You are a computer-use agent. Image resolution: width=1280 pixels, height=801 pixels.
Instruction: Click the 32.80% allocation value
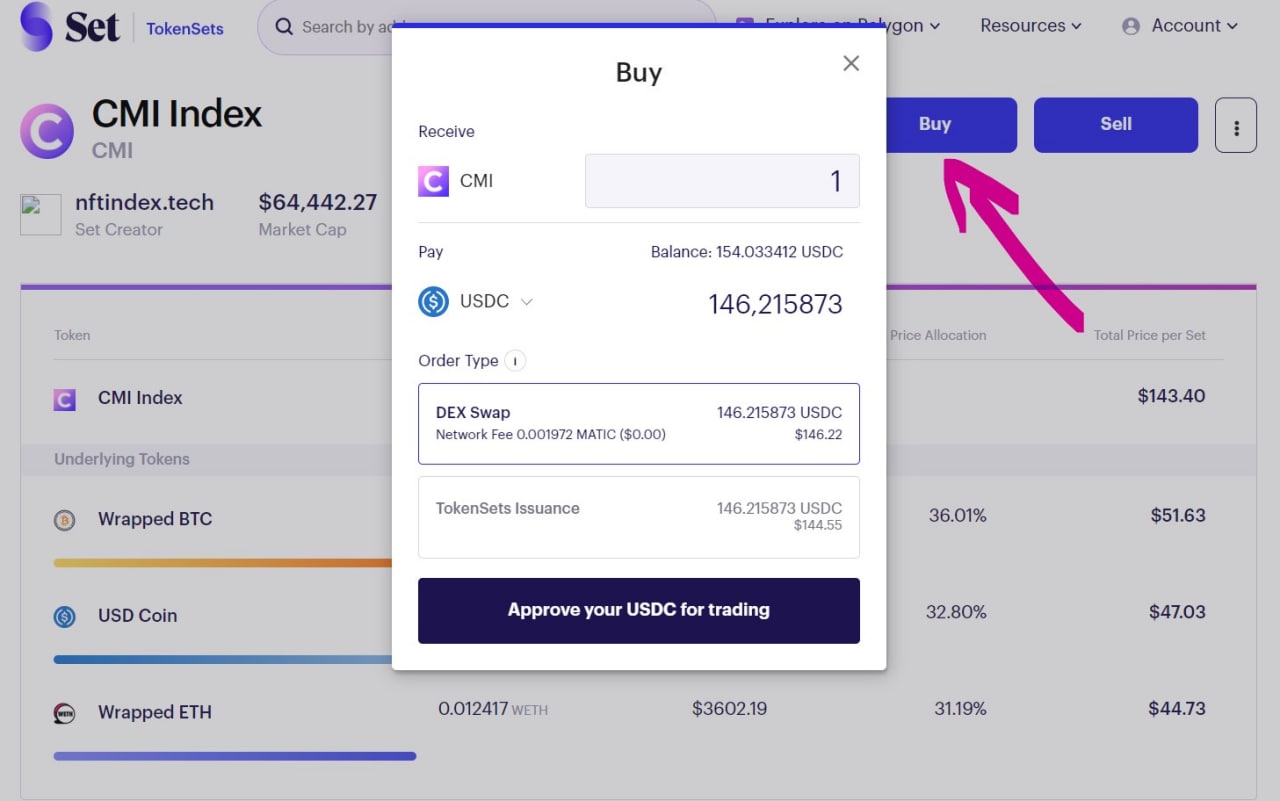click(956, 612)
